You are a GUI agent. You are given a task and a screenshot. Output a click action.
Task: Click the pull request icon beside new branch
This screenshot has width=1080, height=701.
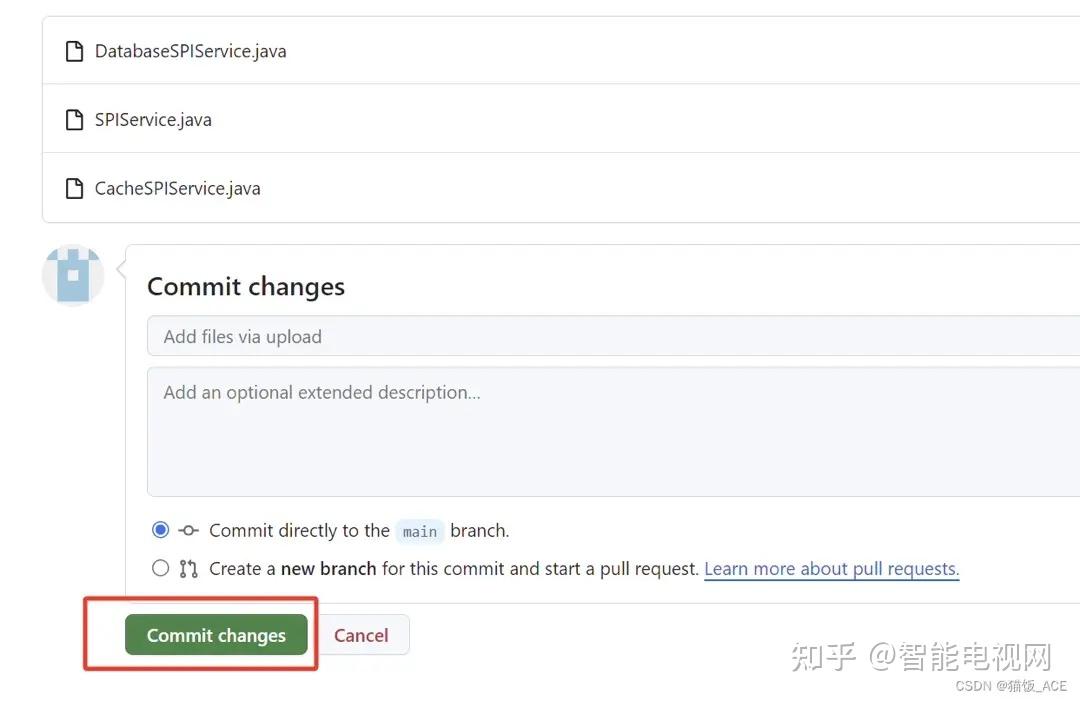(188, 569)
